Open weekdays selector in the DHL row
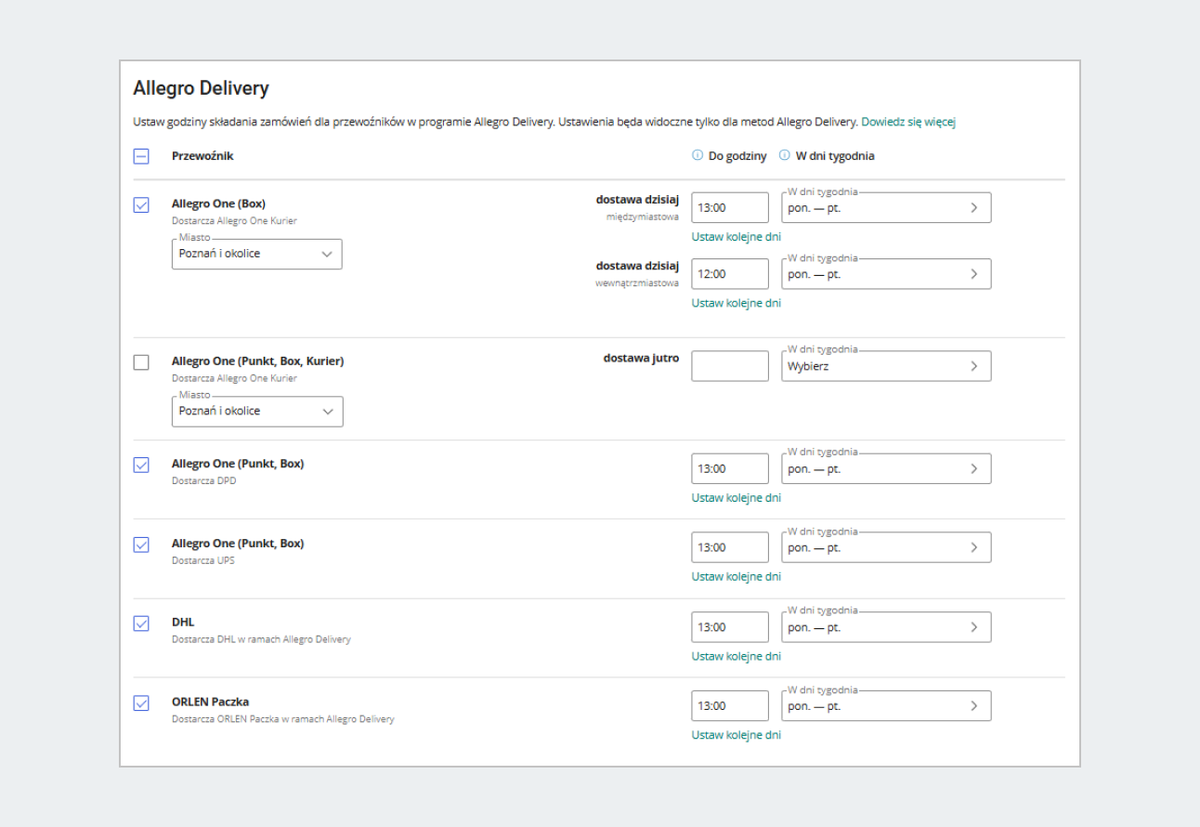The image size is (1200, 827). (x=886, y=627)
